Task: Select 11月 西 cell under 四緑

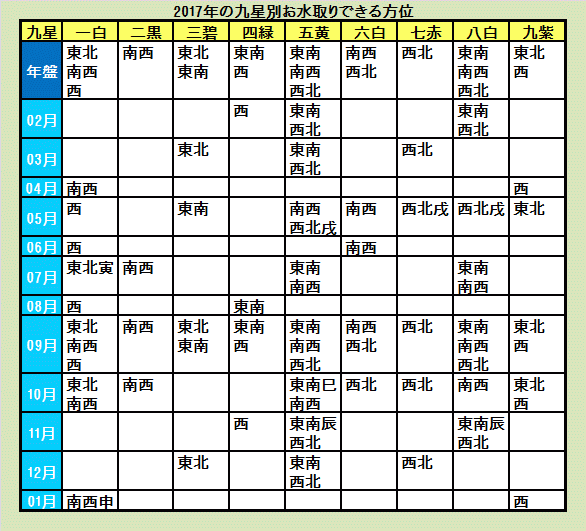Action: (x=257, y=432)
